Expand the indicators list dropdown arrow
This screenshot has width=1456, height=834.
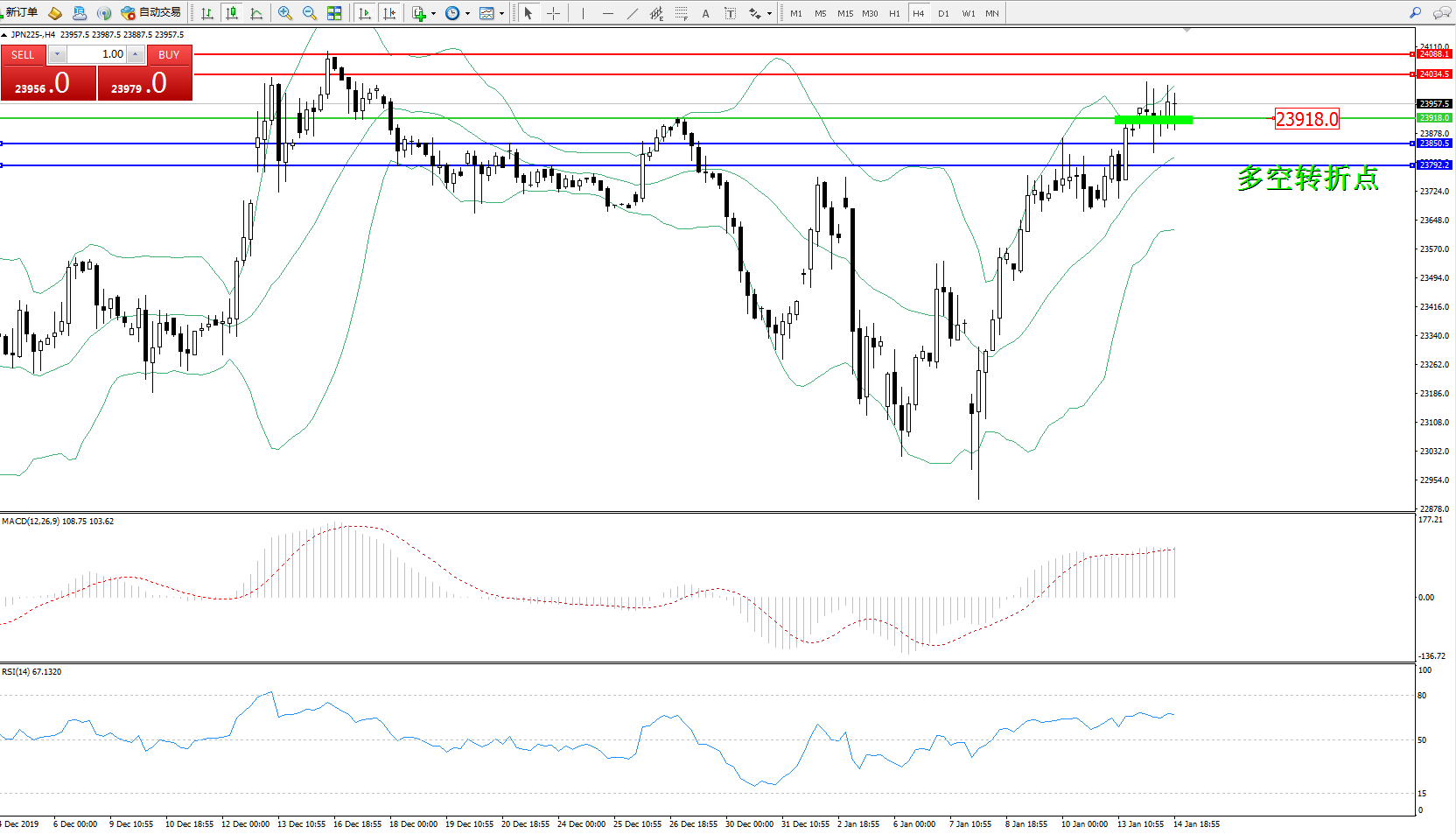pyautogui.click(x=433, y=13)
